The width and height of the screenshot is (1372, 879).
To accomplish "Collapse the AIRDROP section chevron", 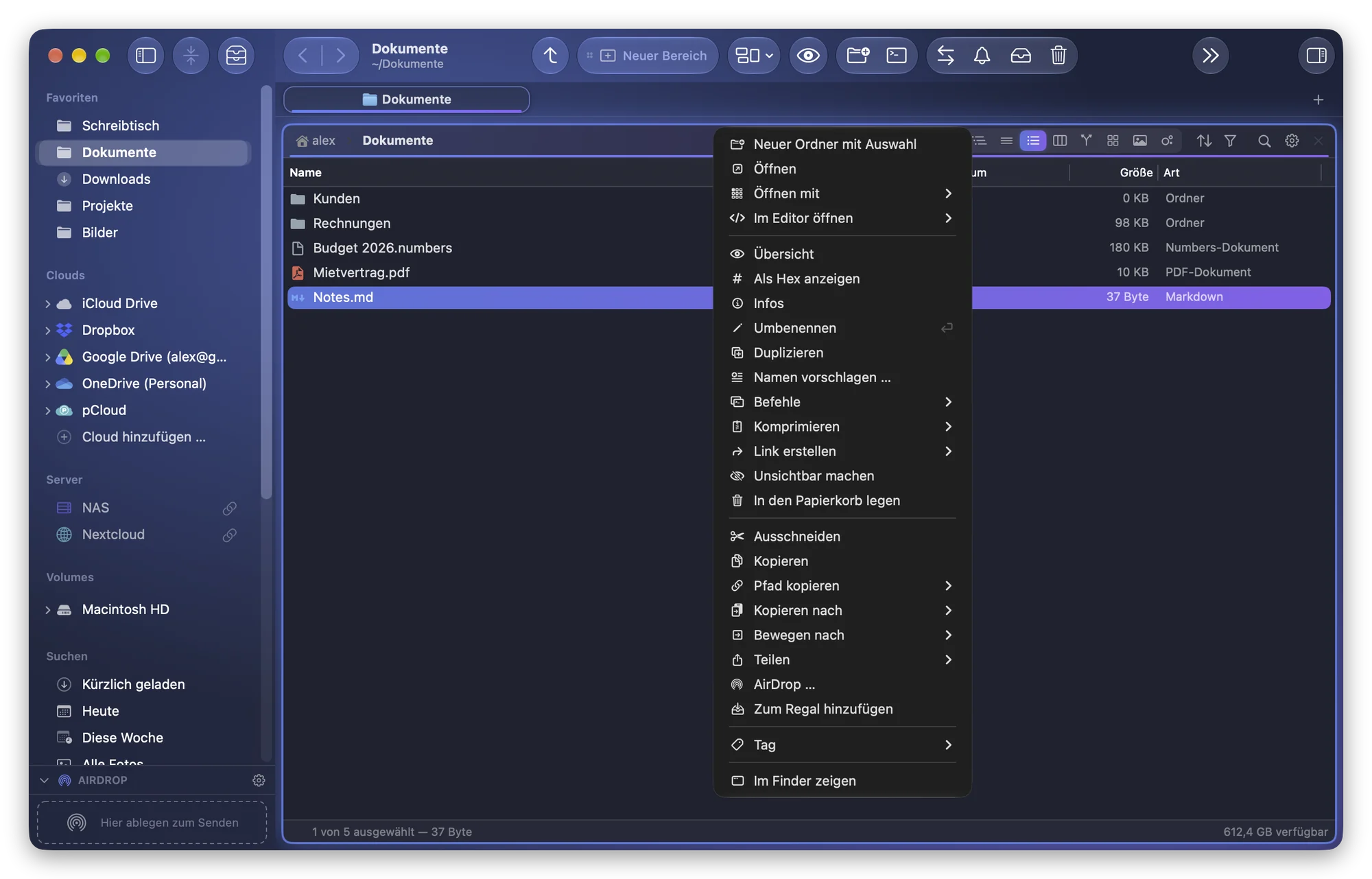I will pos(45,781).
